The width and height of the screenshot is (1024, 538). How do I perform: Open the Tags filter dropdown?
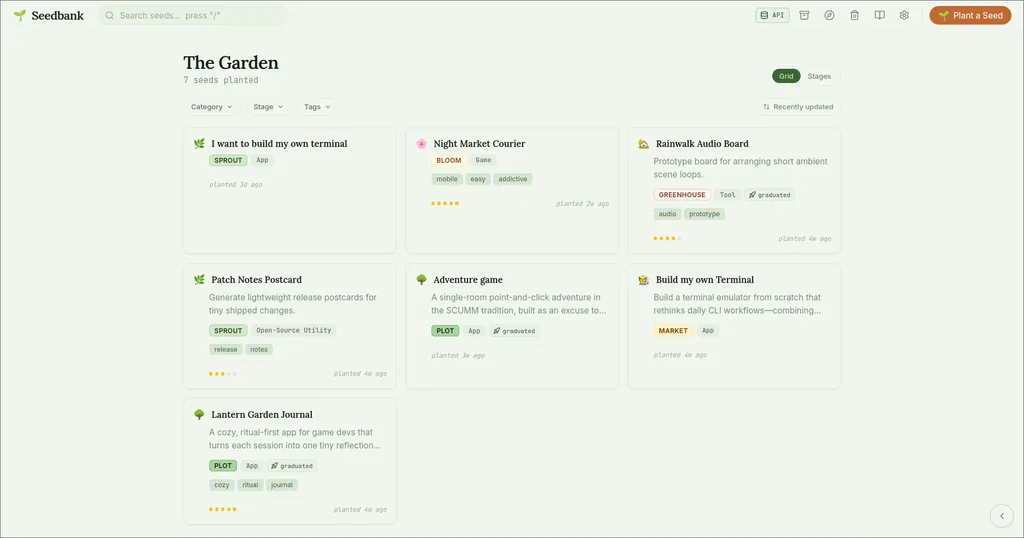[317, 106]
